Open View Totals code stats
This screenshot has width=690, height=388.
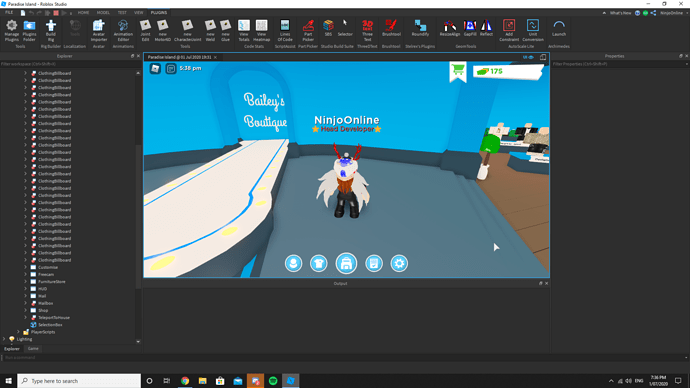244,30
